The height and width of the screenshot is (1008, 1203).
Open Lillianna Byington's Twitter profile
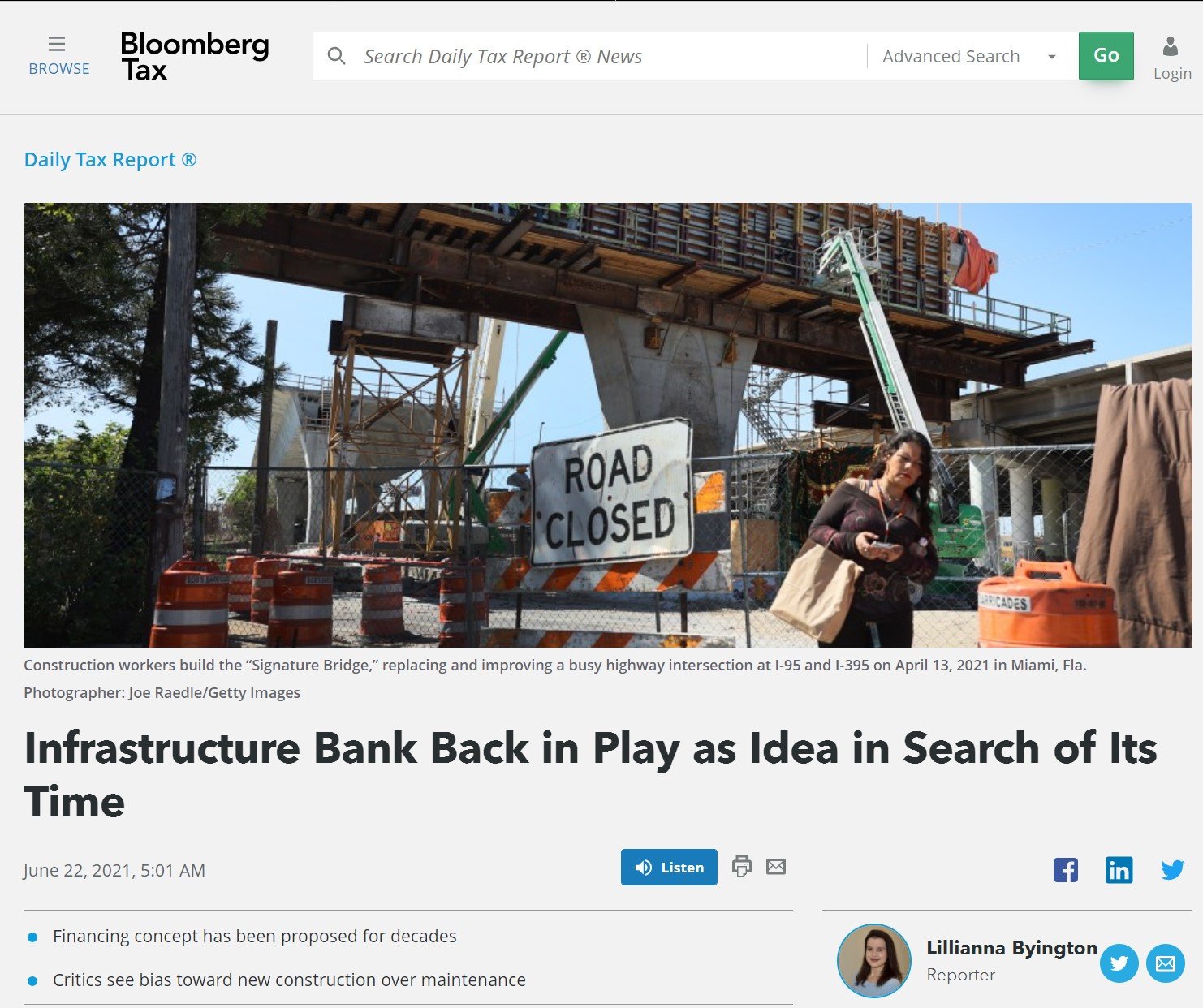pyautogui.click(x=1119, y=963)
